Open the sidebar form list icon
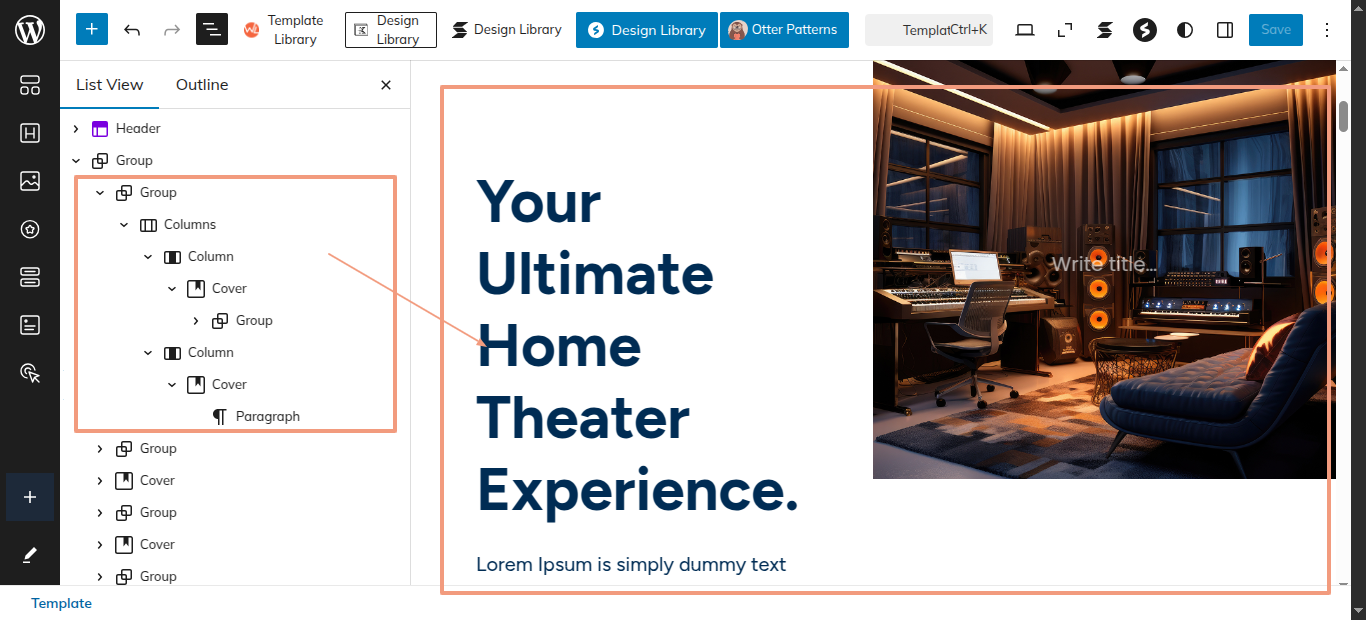 click(30, 325)
